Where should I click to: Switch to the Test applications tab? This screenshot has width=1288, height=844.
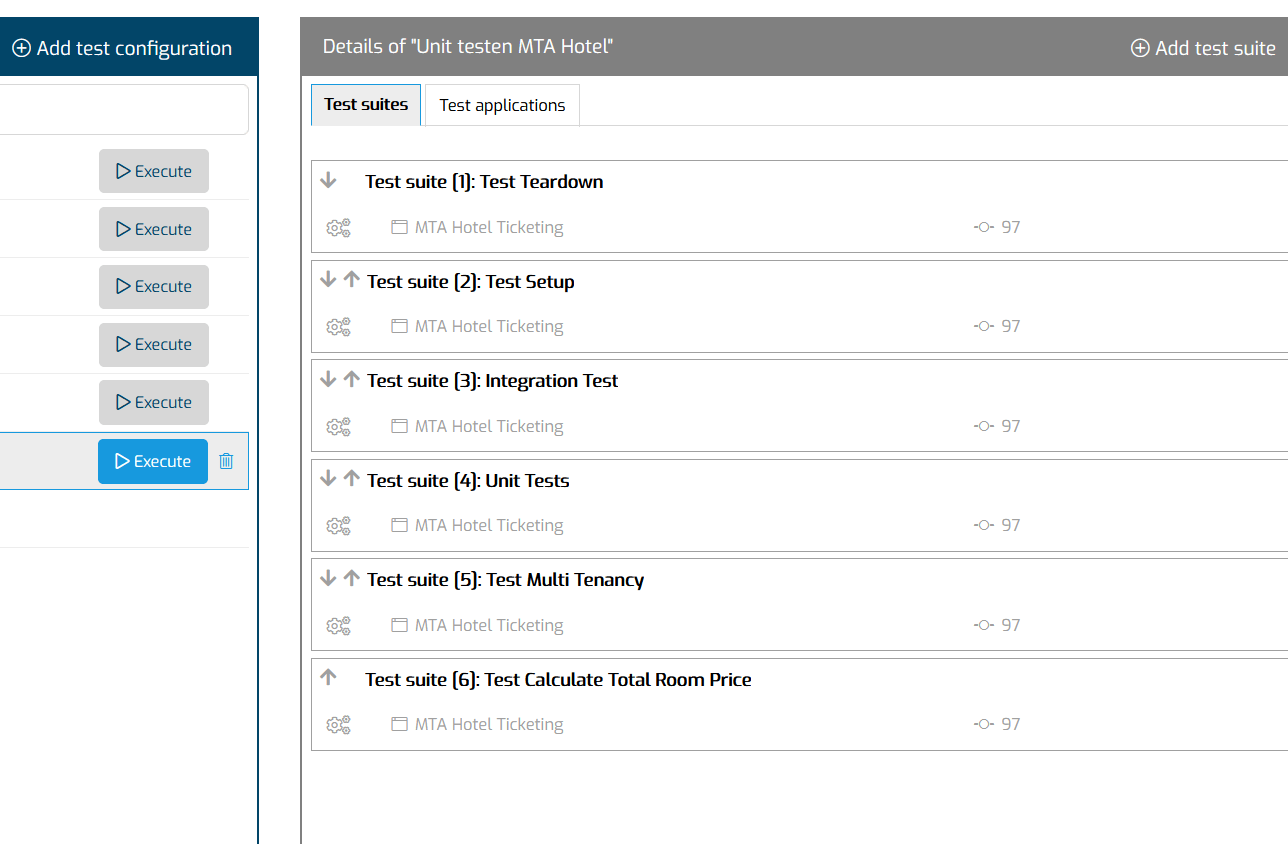coord(502,105)
